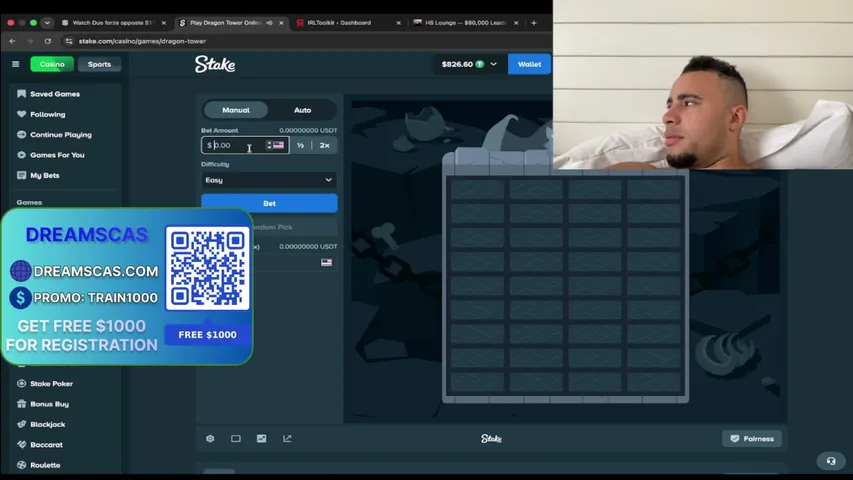Toggle theatre mode icon
Image resolution: width=853 pixels, height=480 pixels.
pyautogui.click(x=236, y=439)
